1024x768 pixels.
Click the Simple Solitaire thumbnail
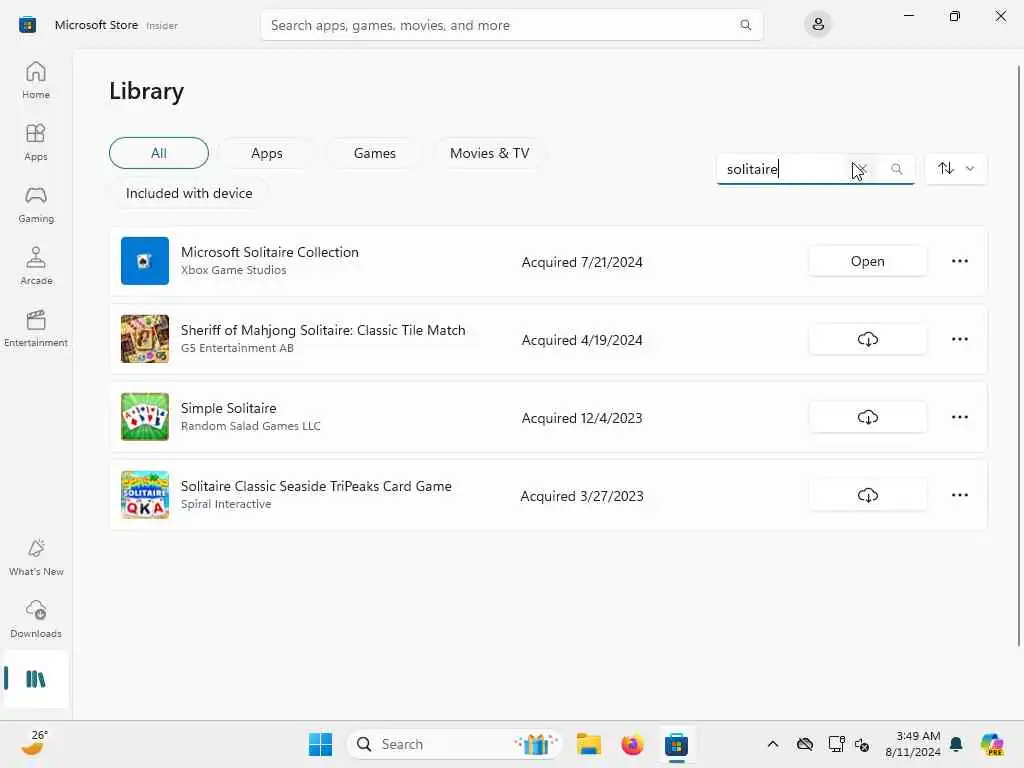point(145,417)
